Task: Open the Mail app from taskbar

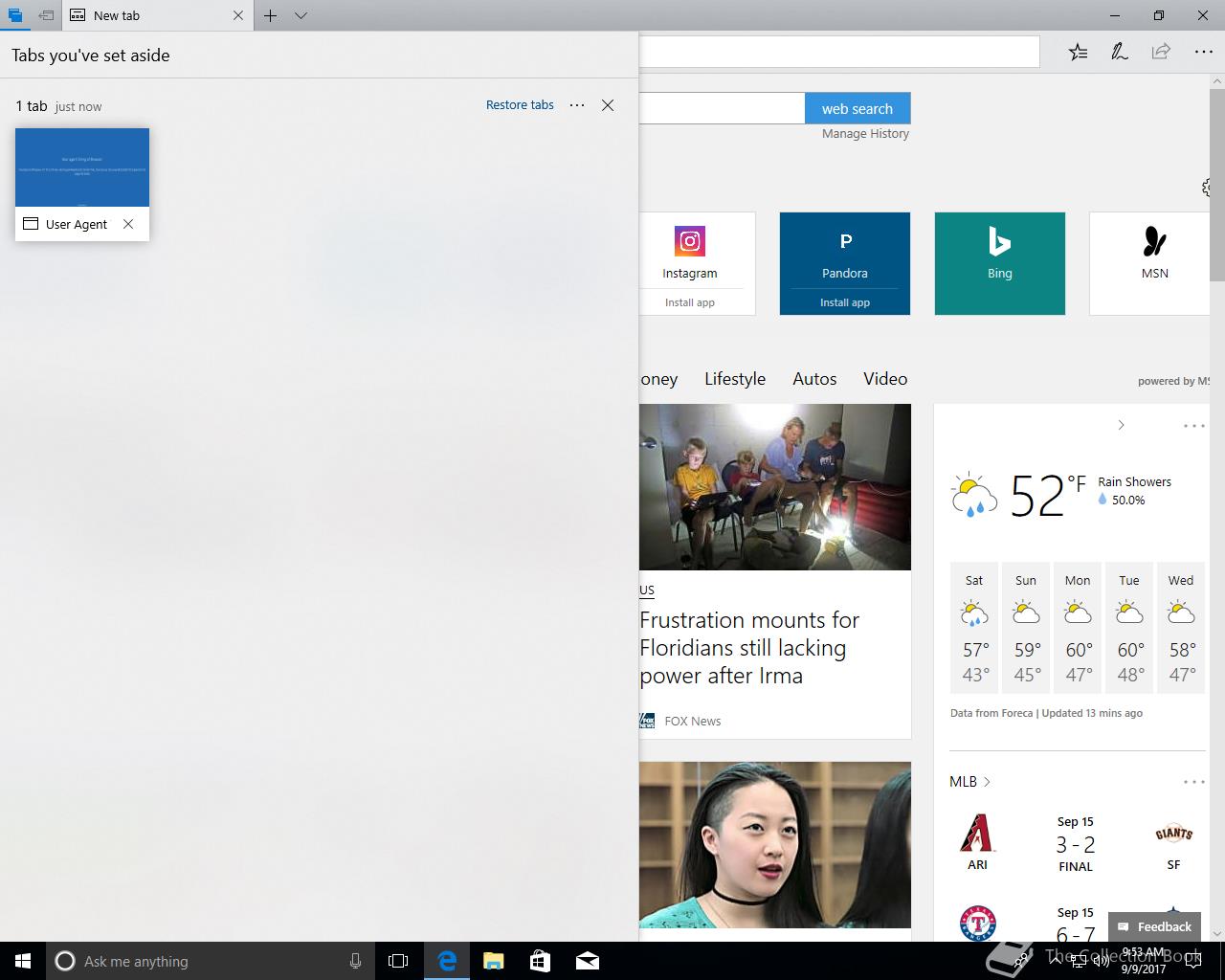Action: (x=588, y=961)
